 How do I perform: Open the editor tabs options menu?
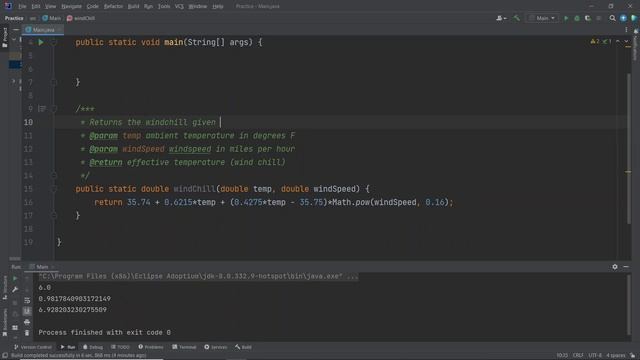(x=626, y=30)
